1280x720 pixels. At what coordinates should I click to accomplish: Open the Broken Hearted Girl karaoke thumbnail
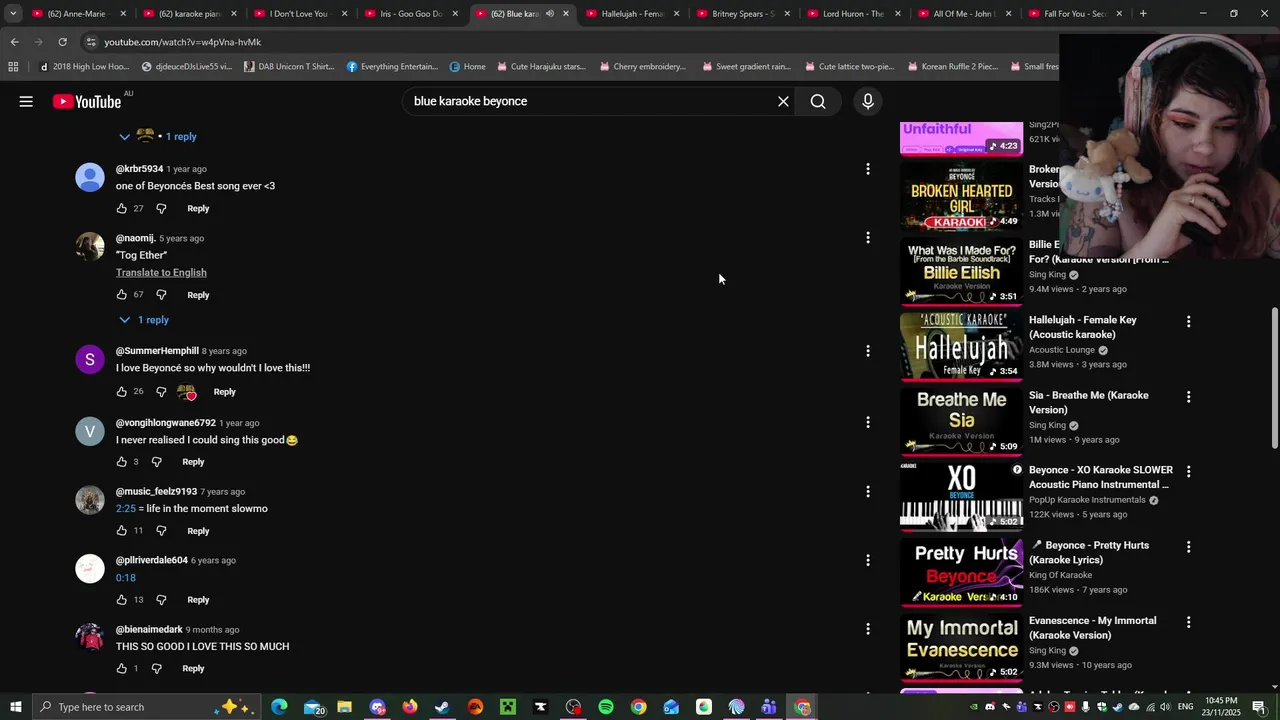(961, 195)
